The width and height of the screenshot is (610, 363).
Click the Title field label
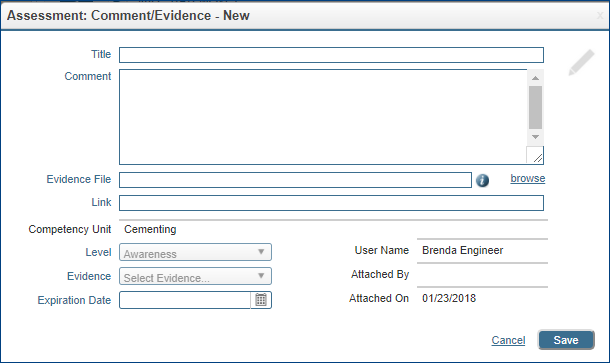point(101,54)
